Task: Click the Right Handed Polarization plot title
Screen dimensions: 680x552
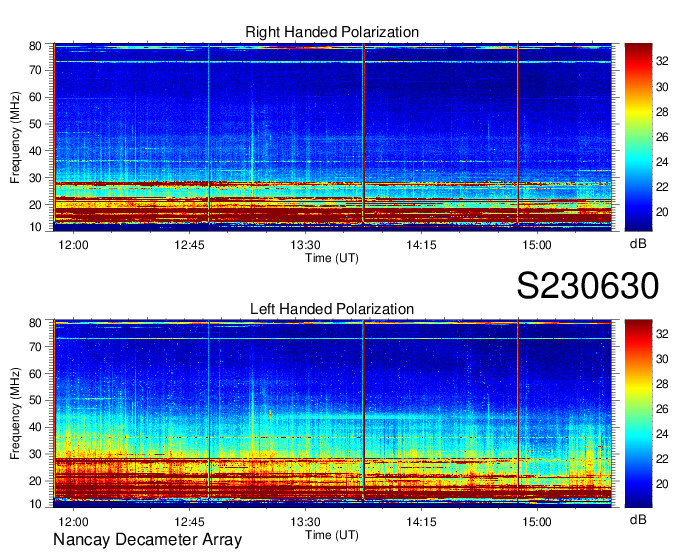Action: pyautogui.click(x=332, y=32)
